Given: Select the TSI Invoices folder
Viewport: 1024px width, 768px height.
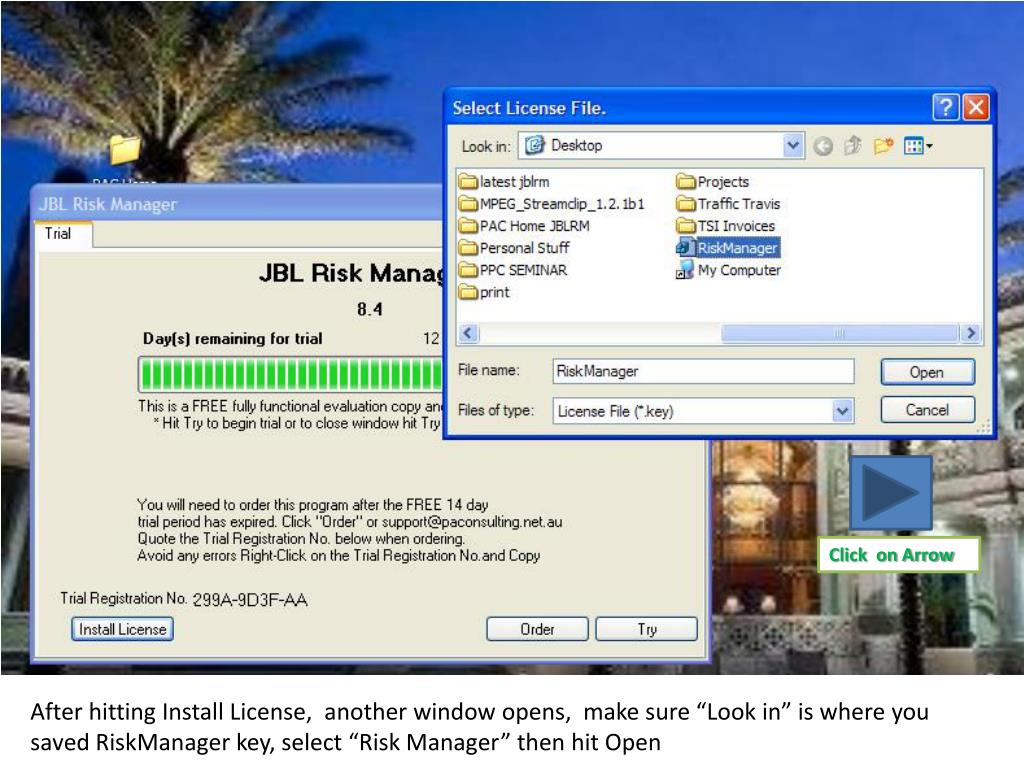Looking at the screenshot, I should click(726, 226).
